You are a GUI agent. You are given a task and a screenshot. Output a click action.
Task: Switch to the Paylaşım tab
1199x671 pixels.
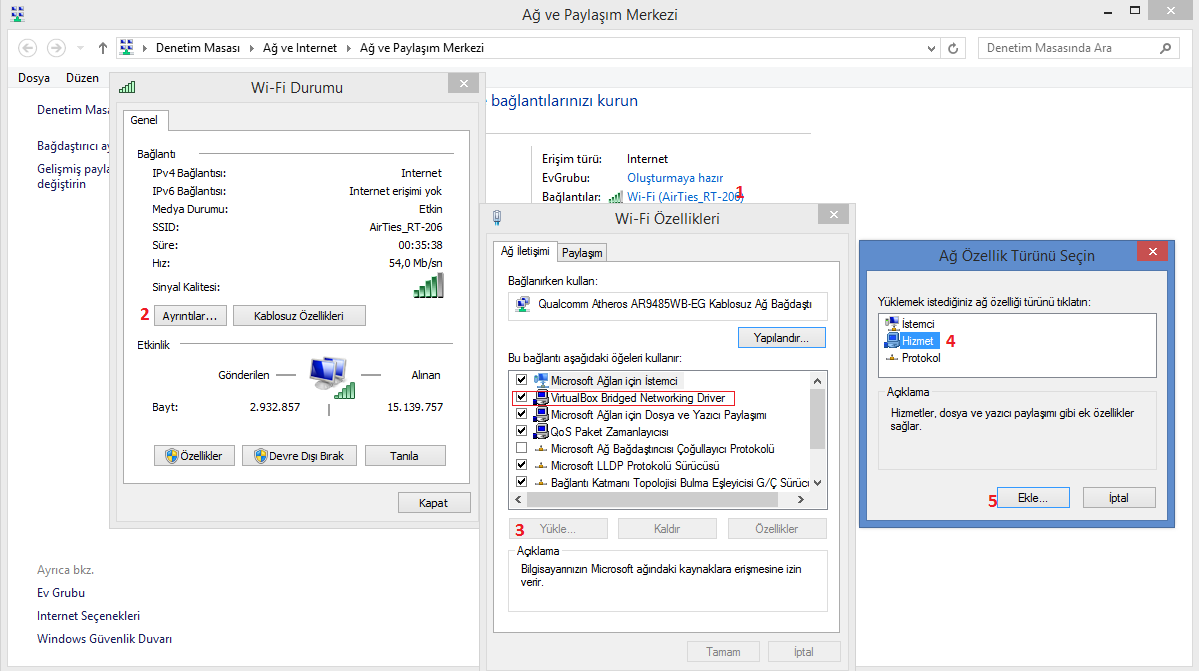(x=581, y=253)
